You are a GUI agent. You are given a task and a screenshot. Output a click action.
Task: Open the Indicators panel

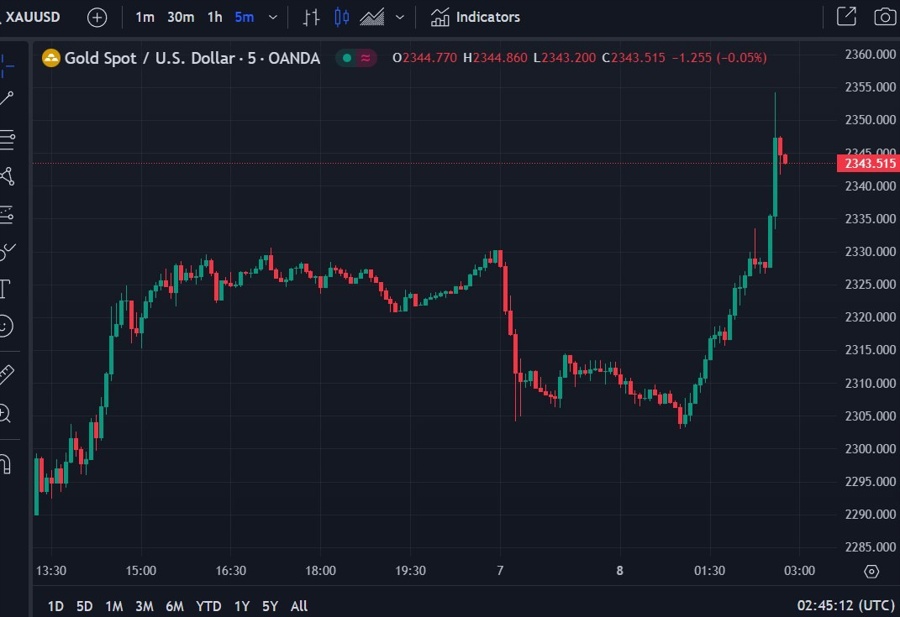(x=475, y=17)
